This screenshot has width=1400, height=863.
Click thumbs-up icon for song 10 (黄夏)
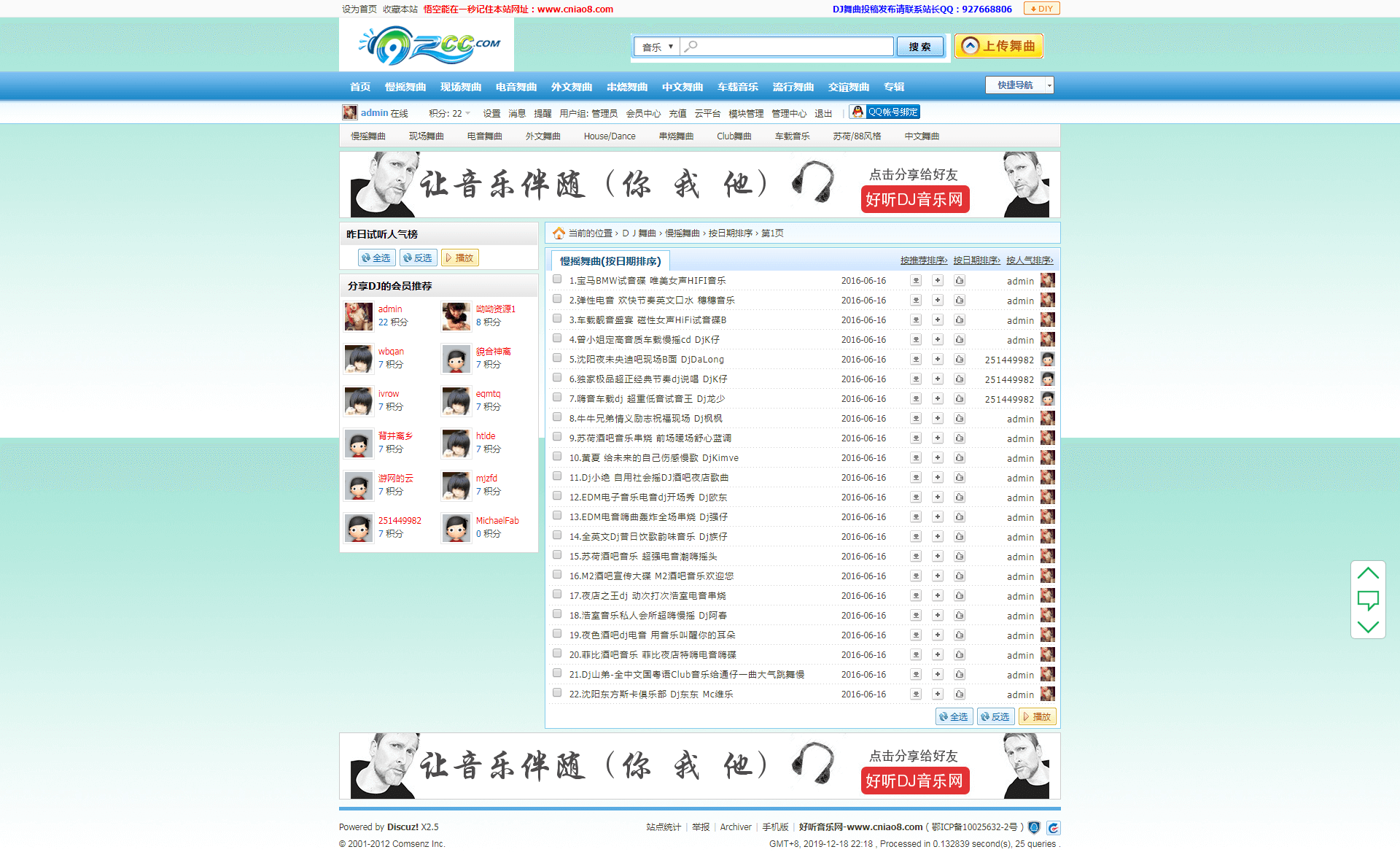pyautogui.click(x=960, y=458)
